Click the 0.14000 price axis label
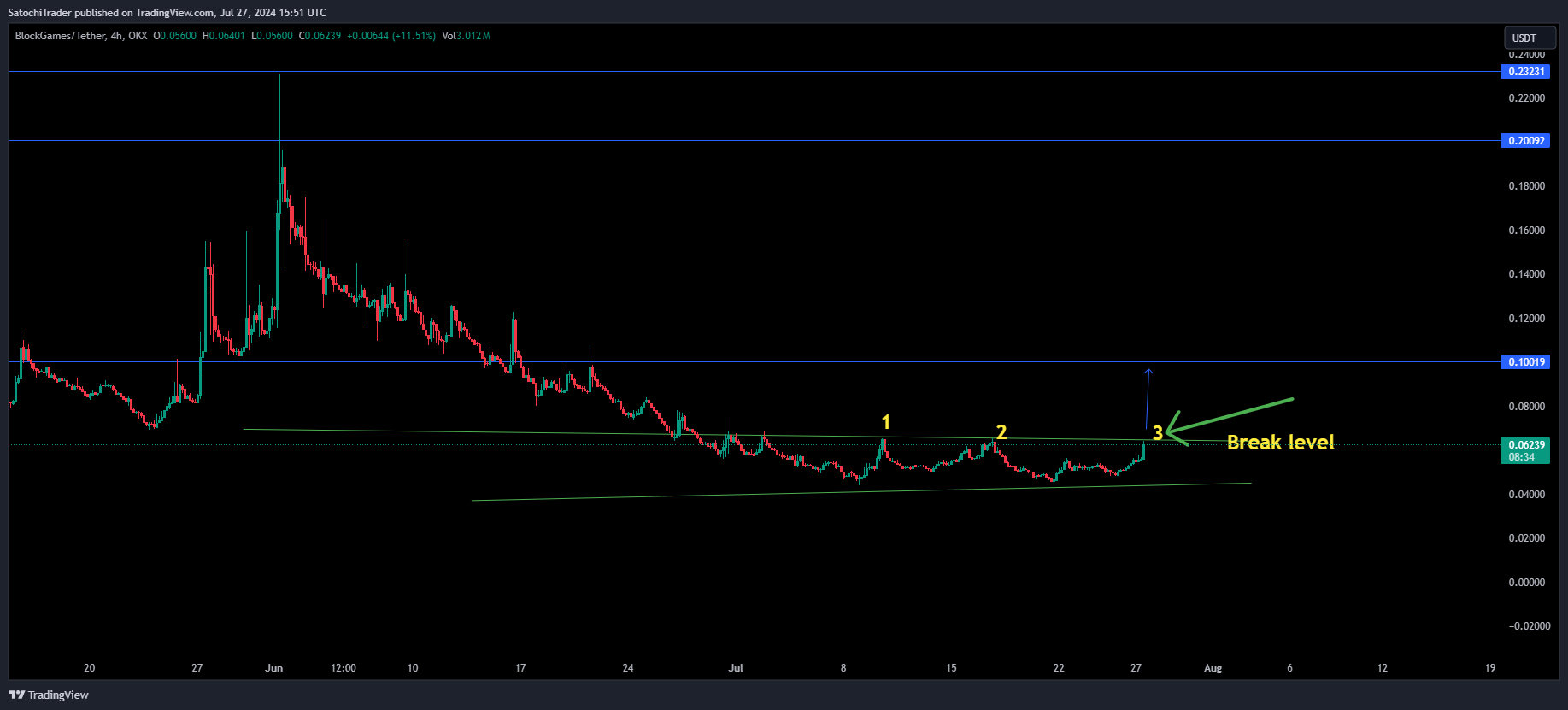The width and height of the screenshot is (1568, 710). (x=1527, y=274)
